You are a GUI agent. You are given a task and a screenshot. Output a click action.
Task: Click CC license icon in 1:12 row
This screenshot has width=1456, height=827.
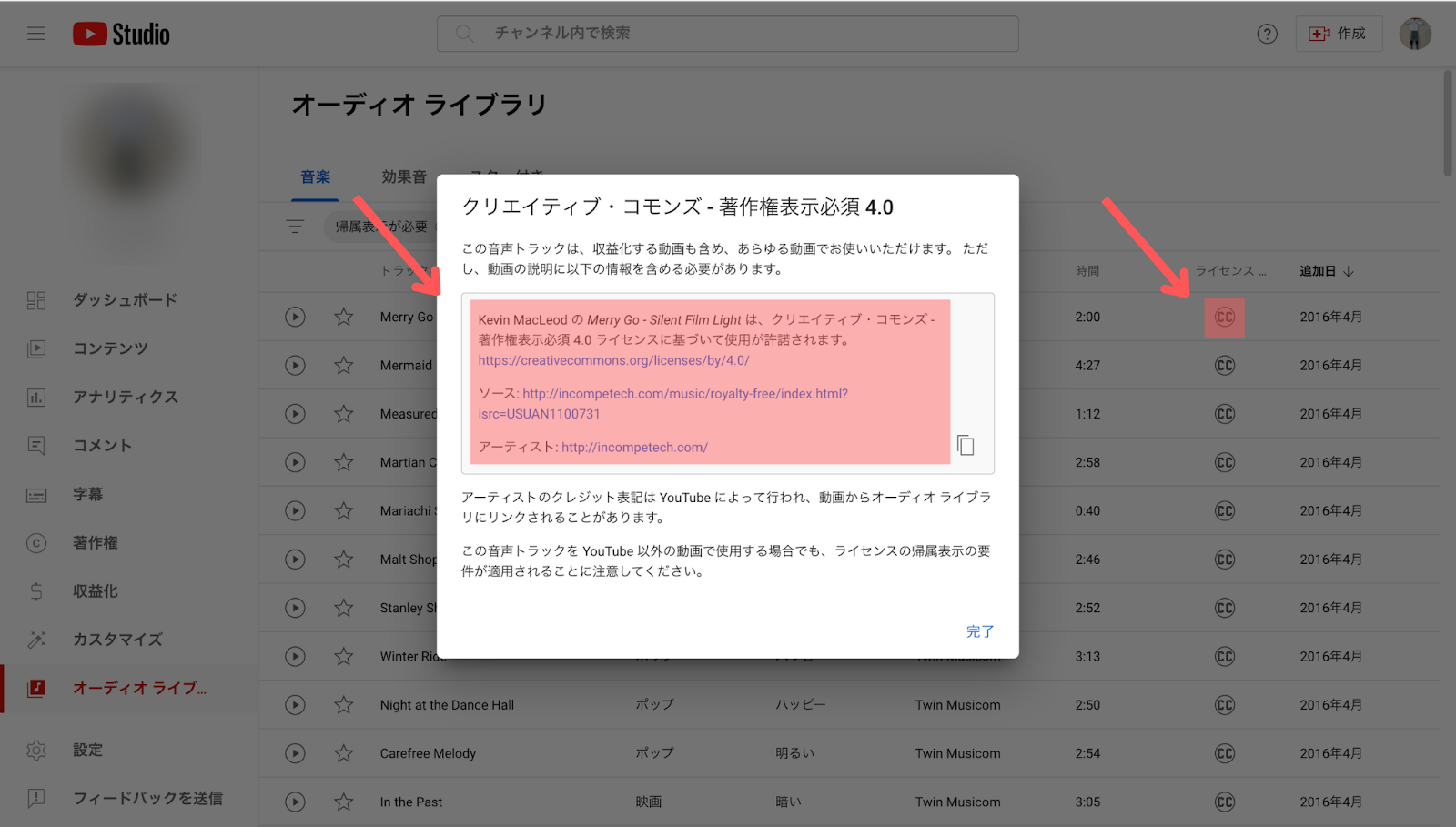pos(1225,414)
